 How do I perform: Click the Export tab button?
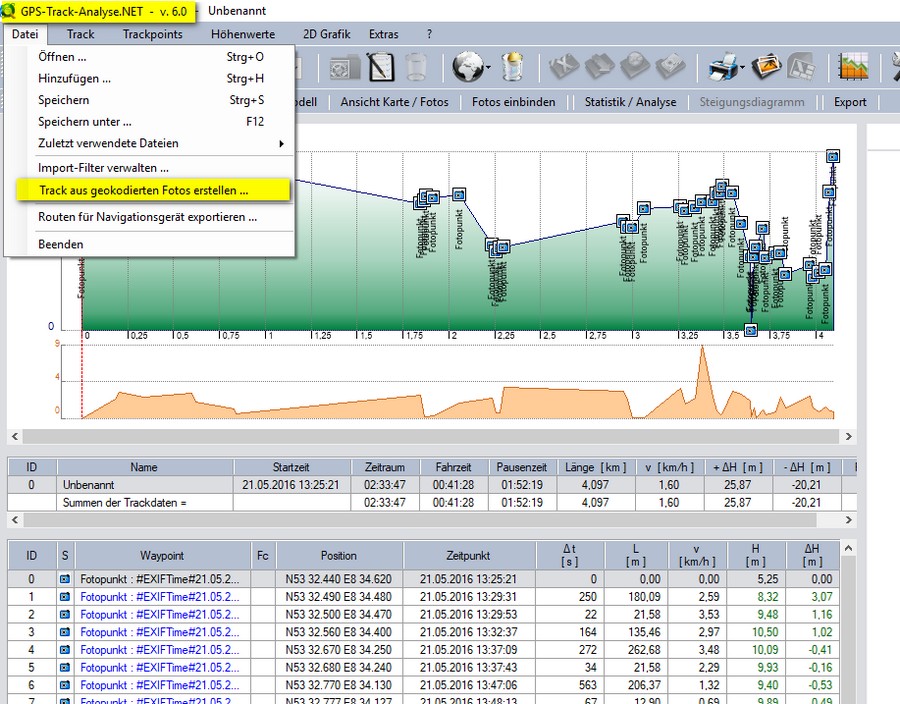[850, 101]
